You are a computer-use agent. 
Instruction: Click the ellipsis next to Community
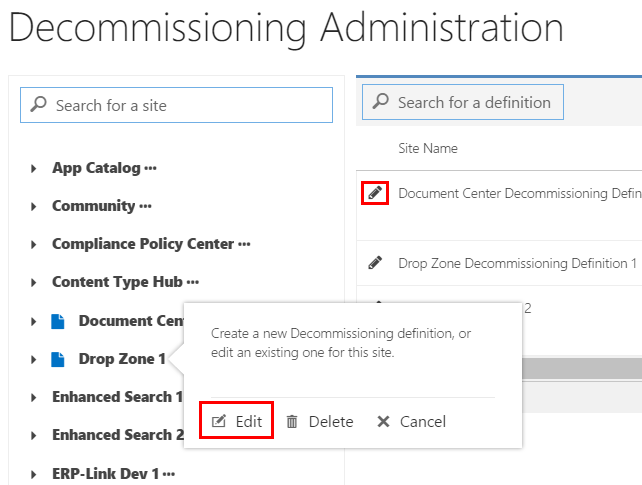(x=145, y=206)
